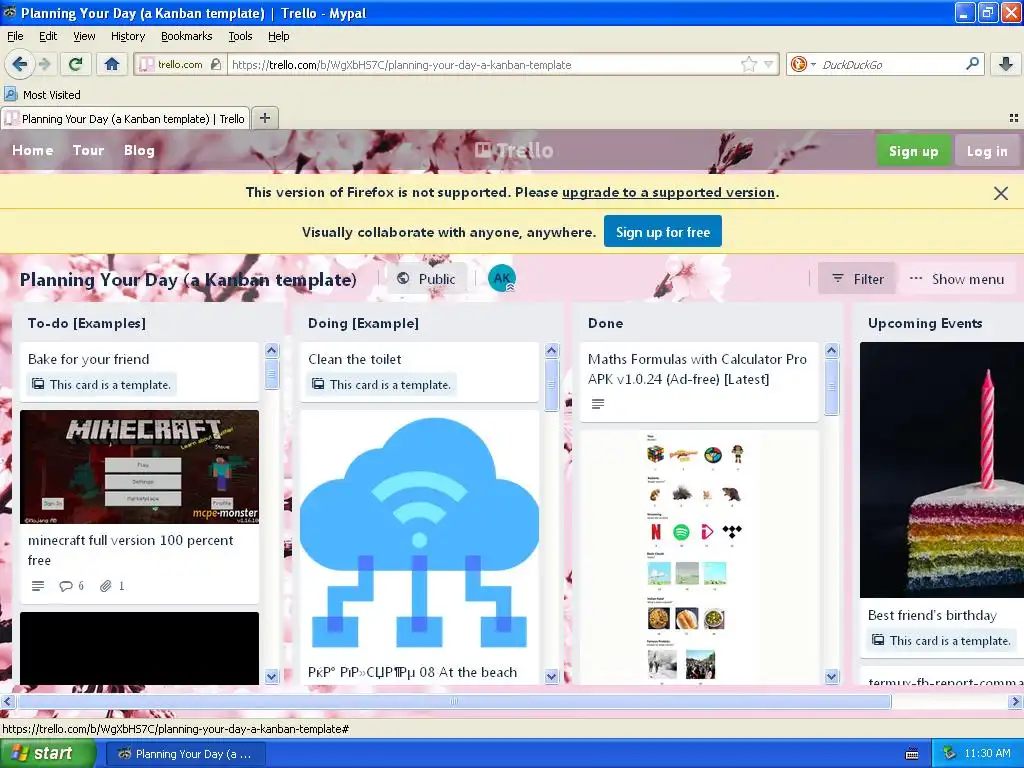
Task: Click the horizontal scrollbar right arrow
Action: point(1015,701)
